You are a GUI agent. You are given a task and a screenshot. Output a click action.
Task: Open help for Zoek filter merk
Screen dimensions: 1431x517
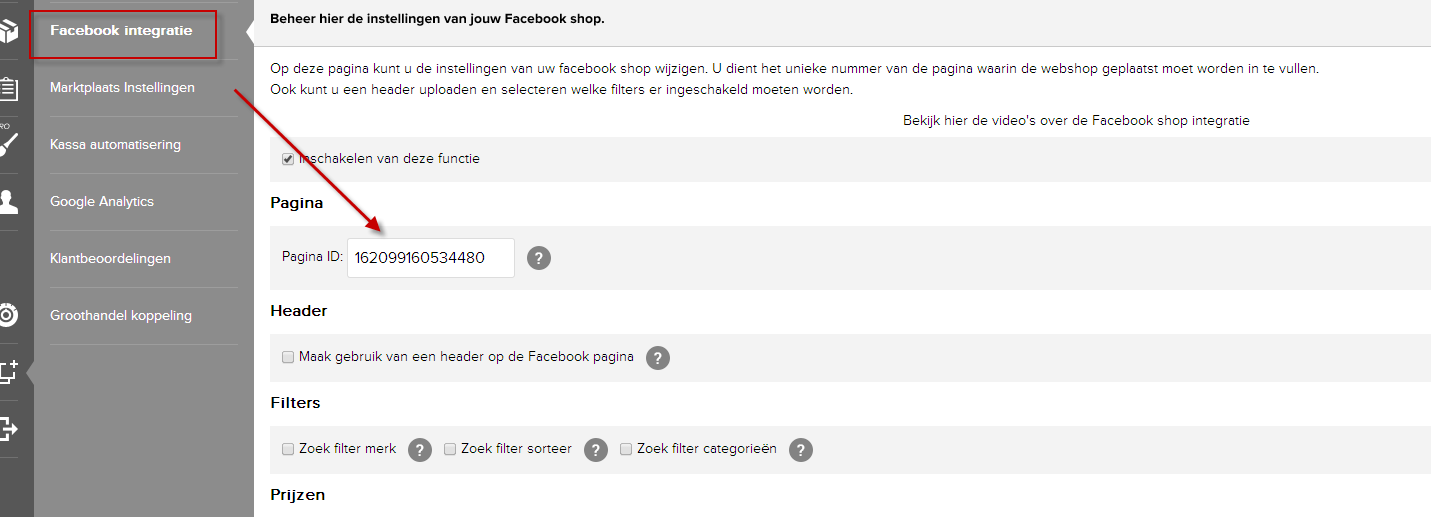[420, 450]
